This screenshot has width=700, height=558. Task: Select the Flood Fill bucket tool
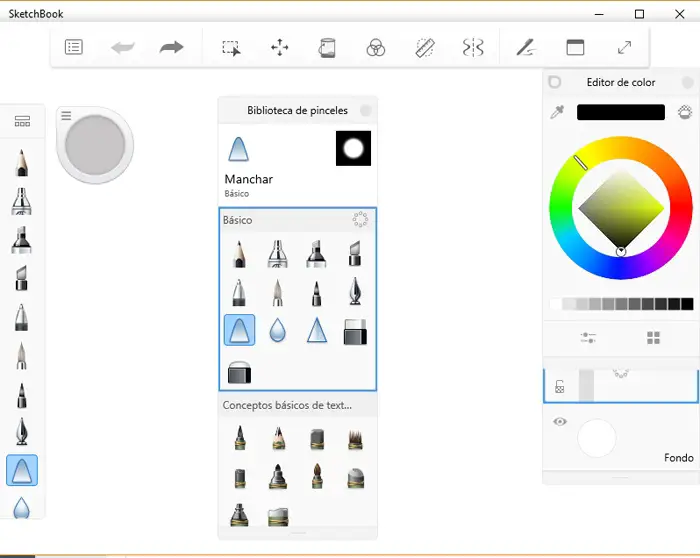click(x=327, y=48)
